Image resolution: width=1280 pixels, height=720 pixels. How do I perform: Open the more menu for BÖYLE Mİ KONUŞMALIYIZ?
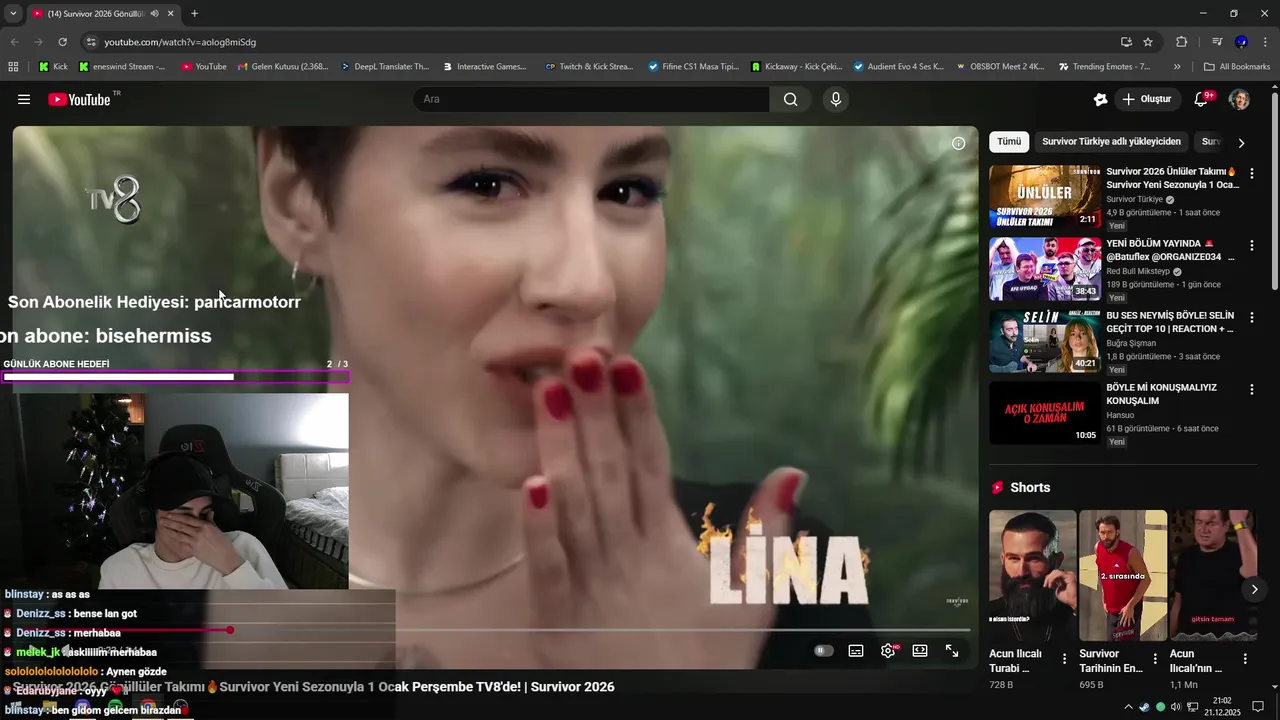(1251, 389)
